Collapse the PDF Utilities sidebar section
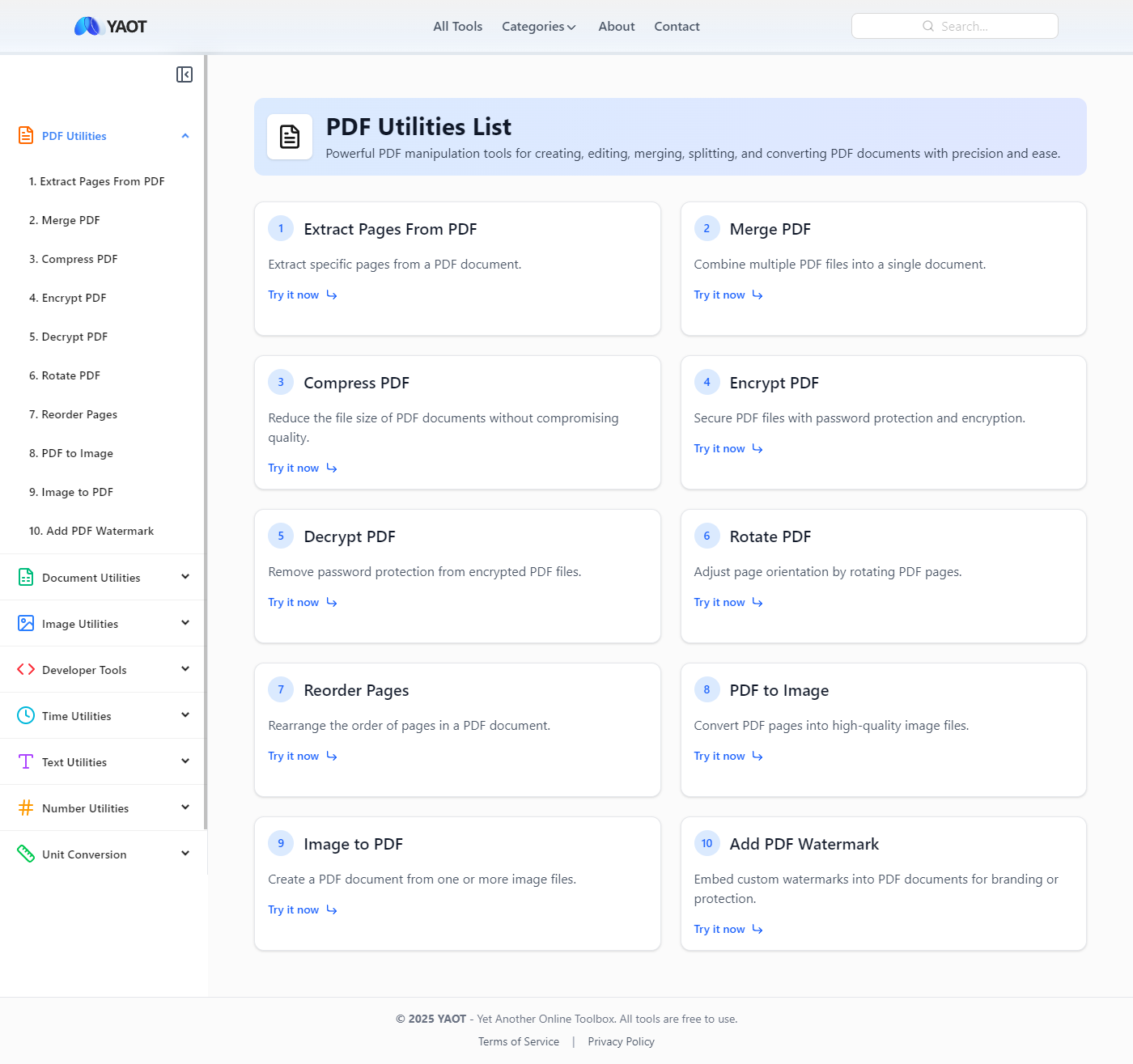The width and height of the screenshot is (1133, 1064). [x=185, y=136]
